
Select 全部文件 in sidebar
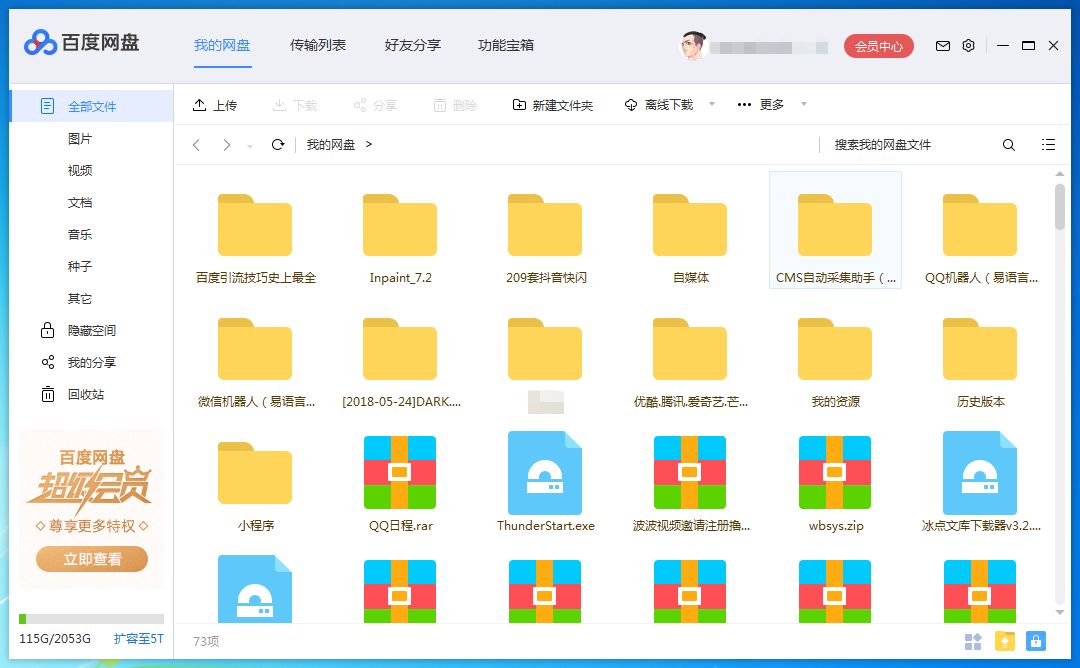click(x=92, y=106)
